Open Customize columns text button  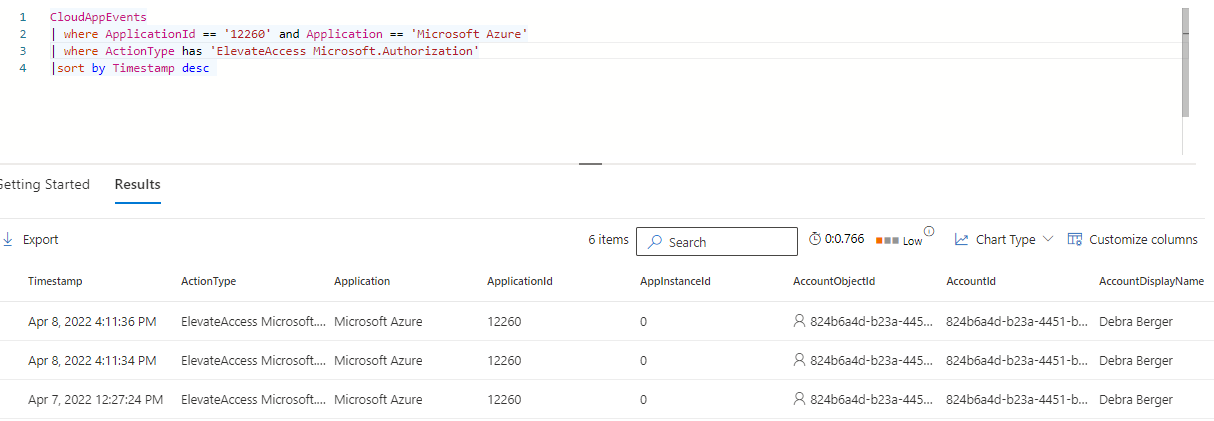[1143, 240]
